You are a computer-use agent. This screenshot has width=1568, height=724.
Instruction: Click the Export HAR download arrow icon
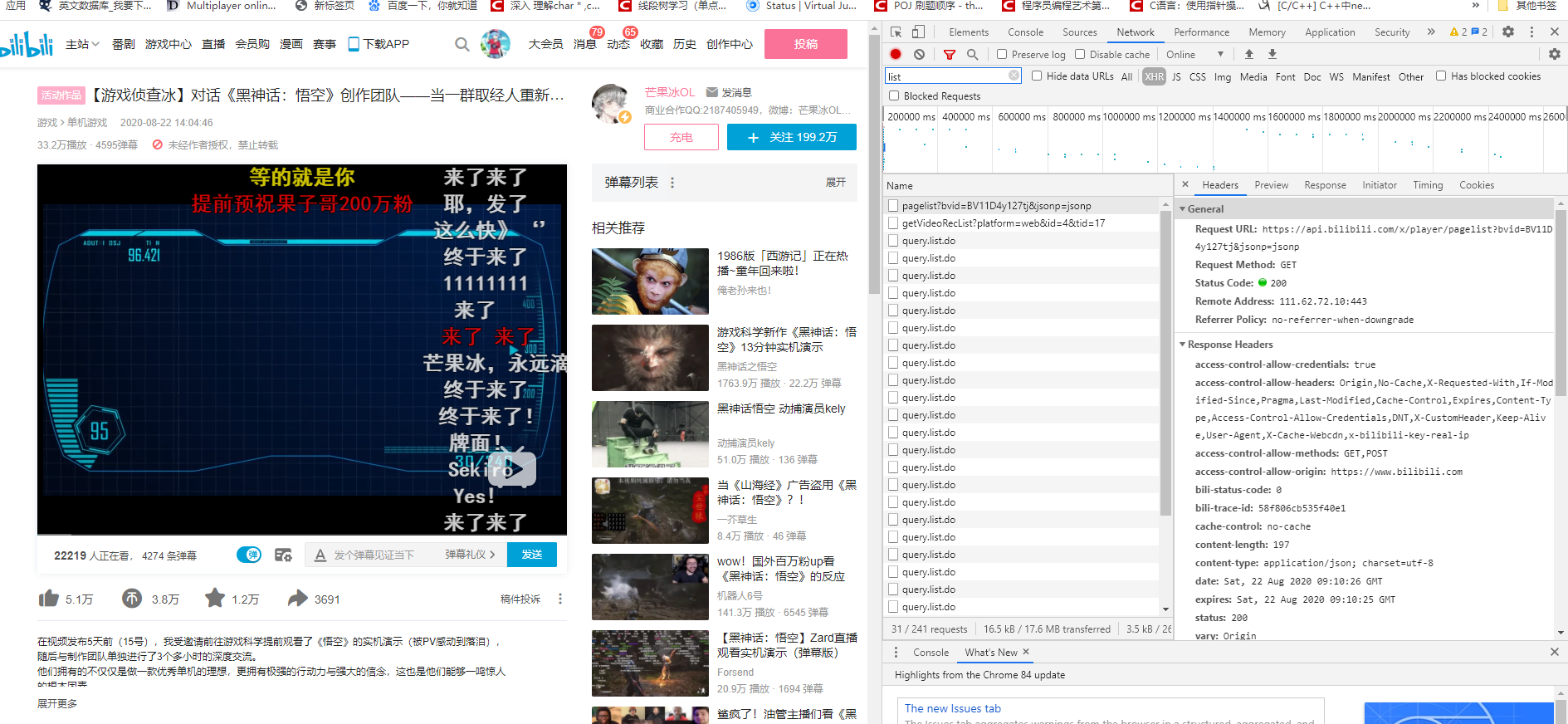tap(1272, 54)
